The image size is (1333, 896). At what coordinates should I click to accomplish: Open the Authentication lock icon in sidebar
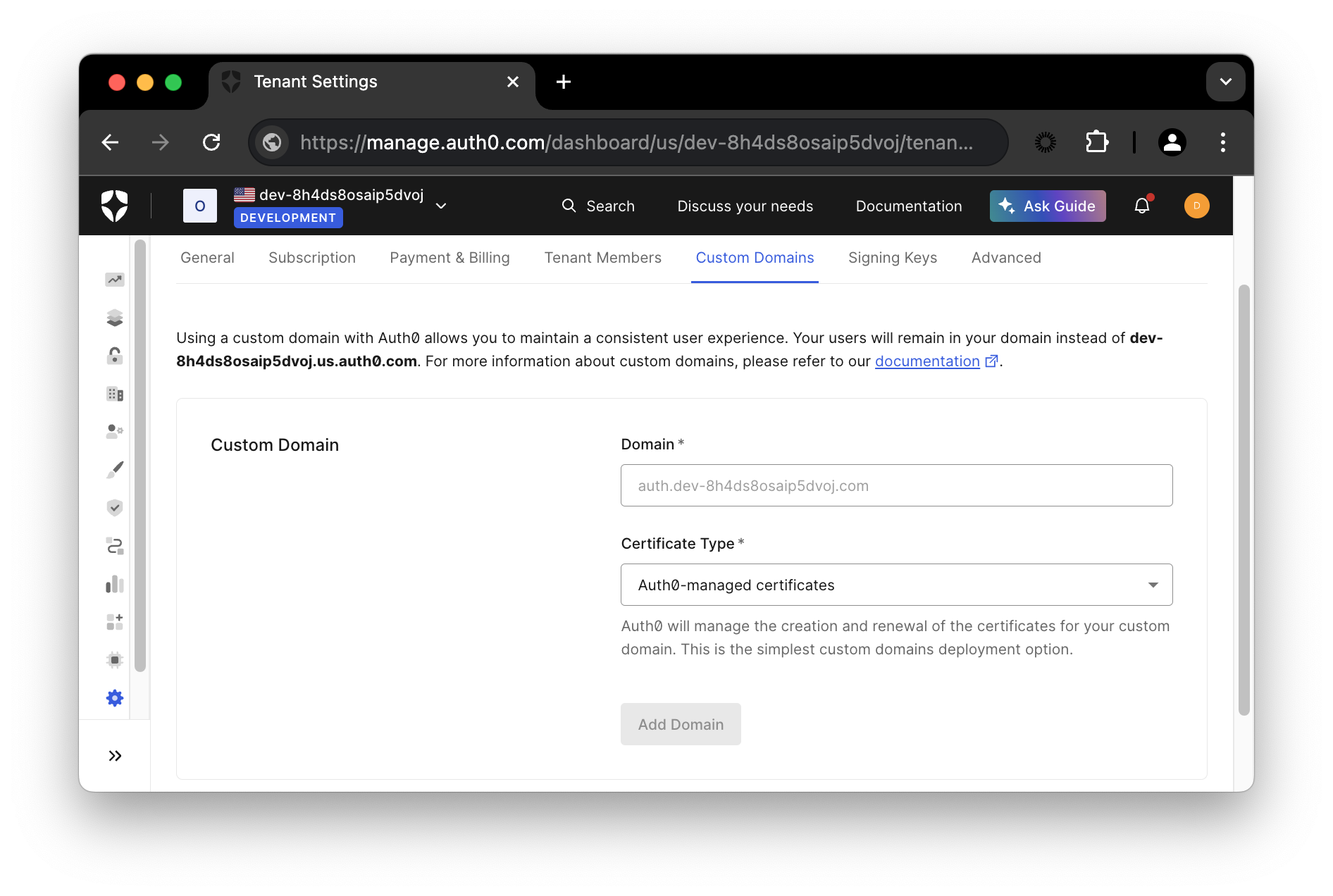coord(115,356)
